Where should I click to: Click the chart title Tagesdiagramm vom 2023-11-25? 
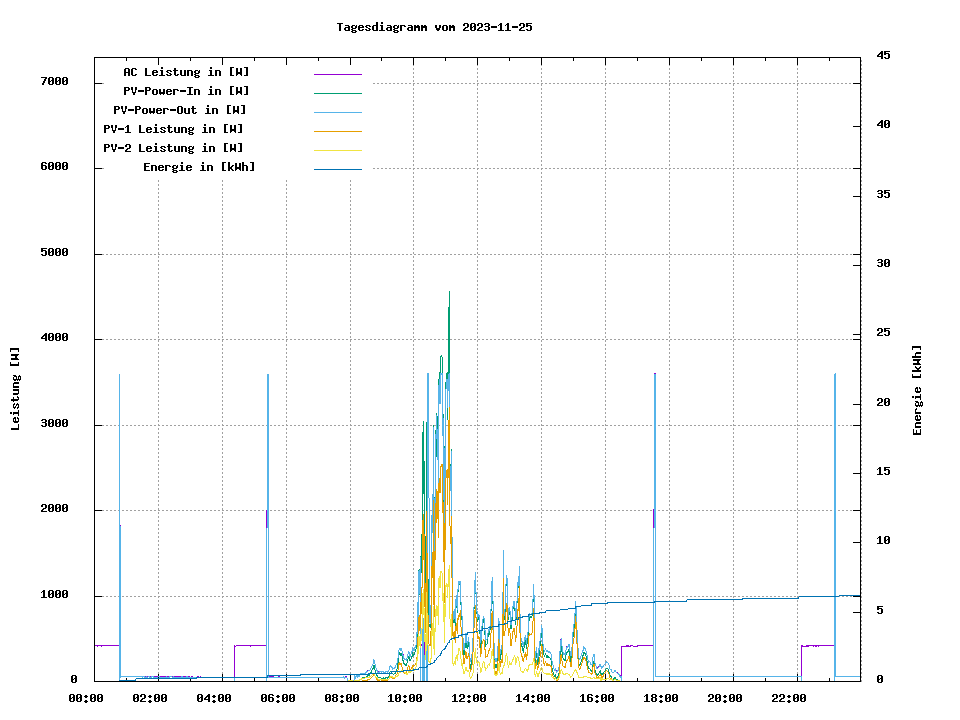(434, 27)
